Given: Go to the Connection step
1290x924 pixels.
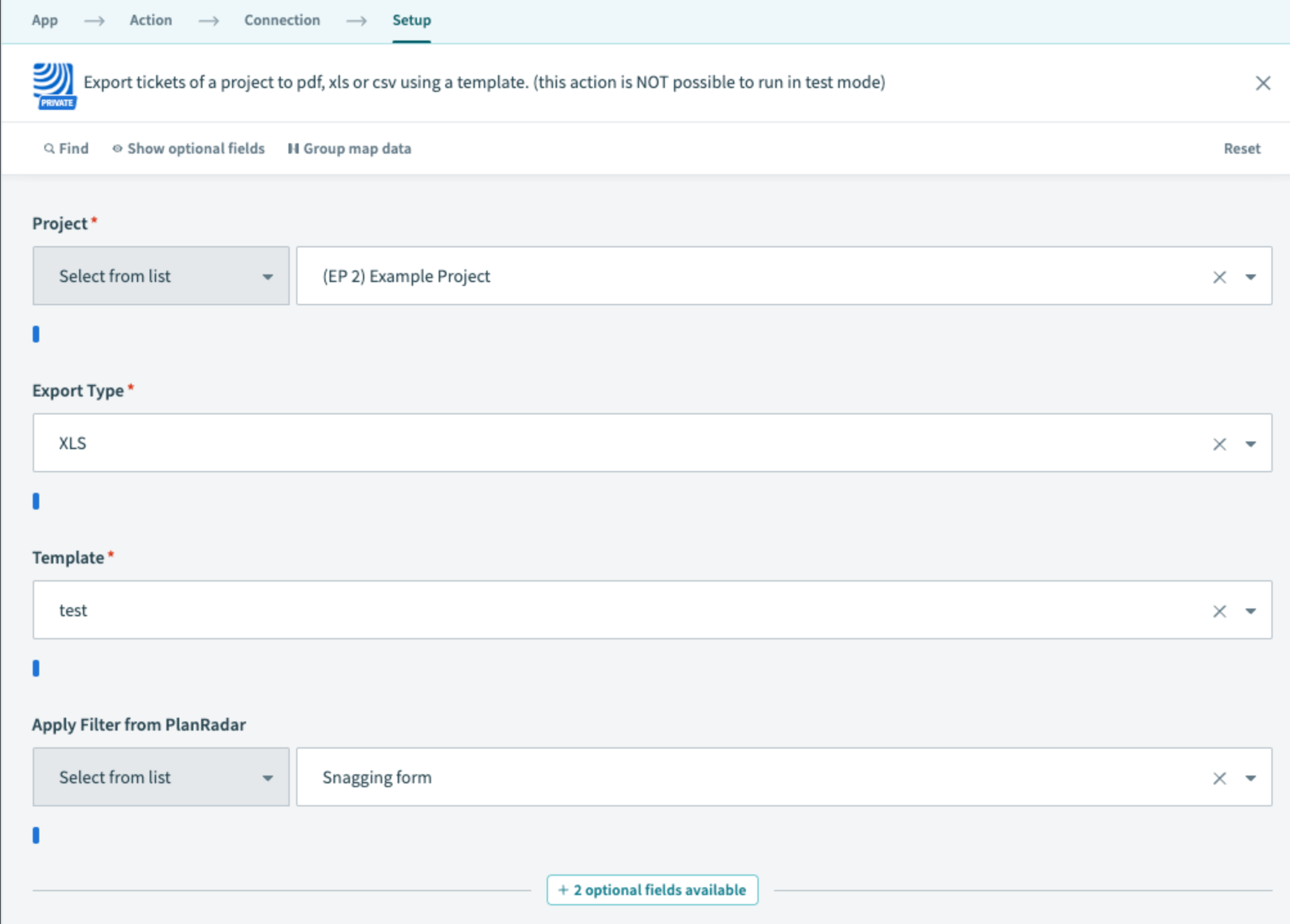Looking at the screenshot, I should point(281,20).
